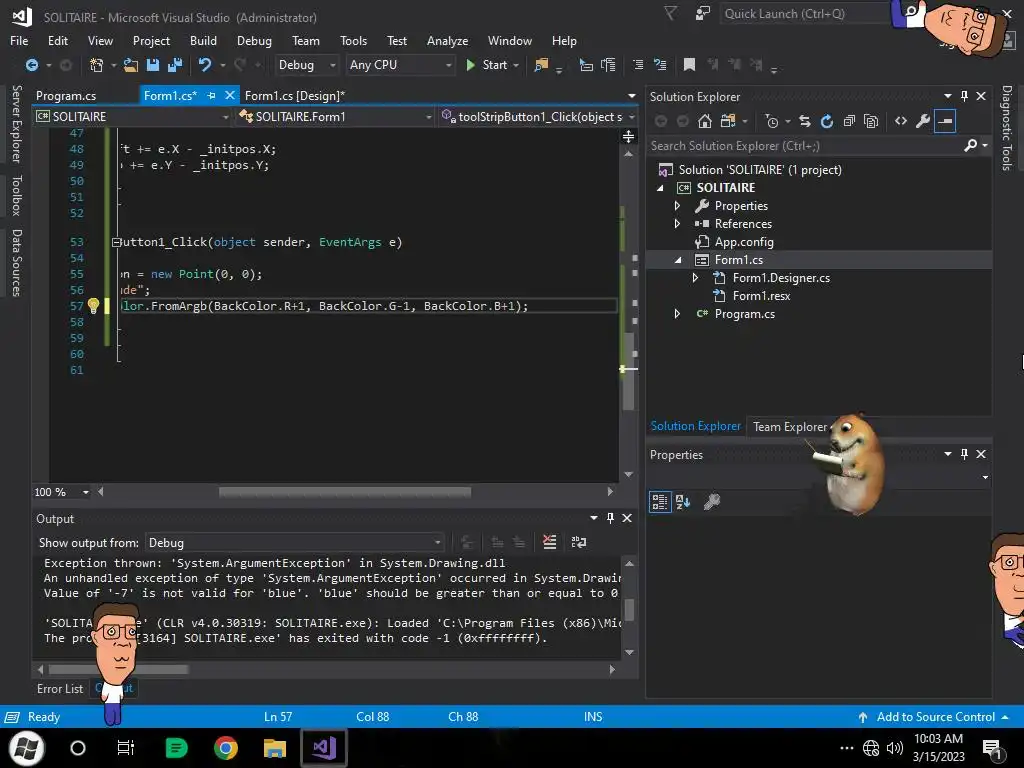This screenshot has width=1024, height=768.
Task: Open the Server Explorer side tab
Action: coord(16,124)
